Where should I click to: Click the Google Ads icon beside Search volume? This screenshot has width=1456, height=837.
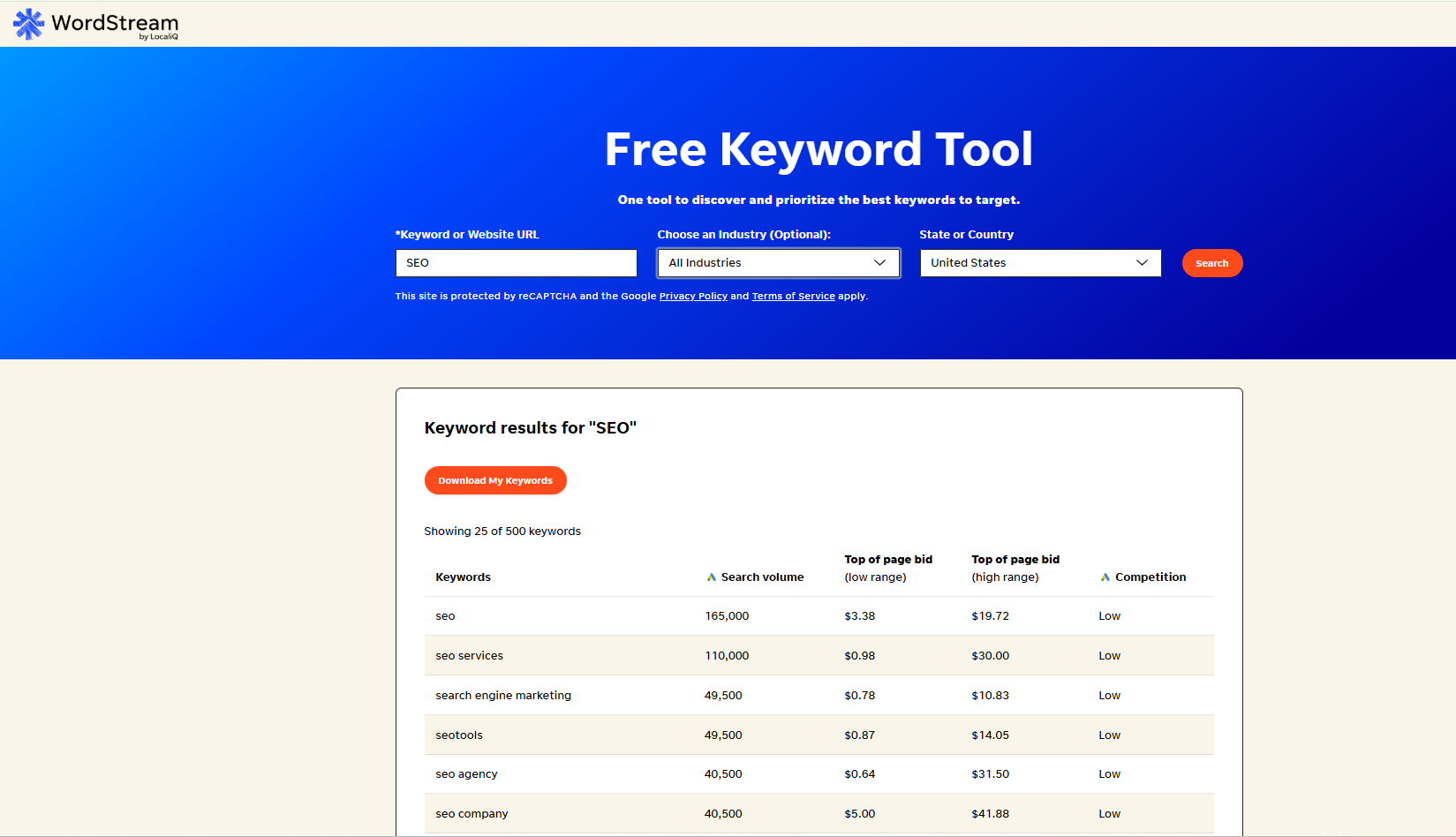point(712,576)
